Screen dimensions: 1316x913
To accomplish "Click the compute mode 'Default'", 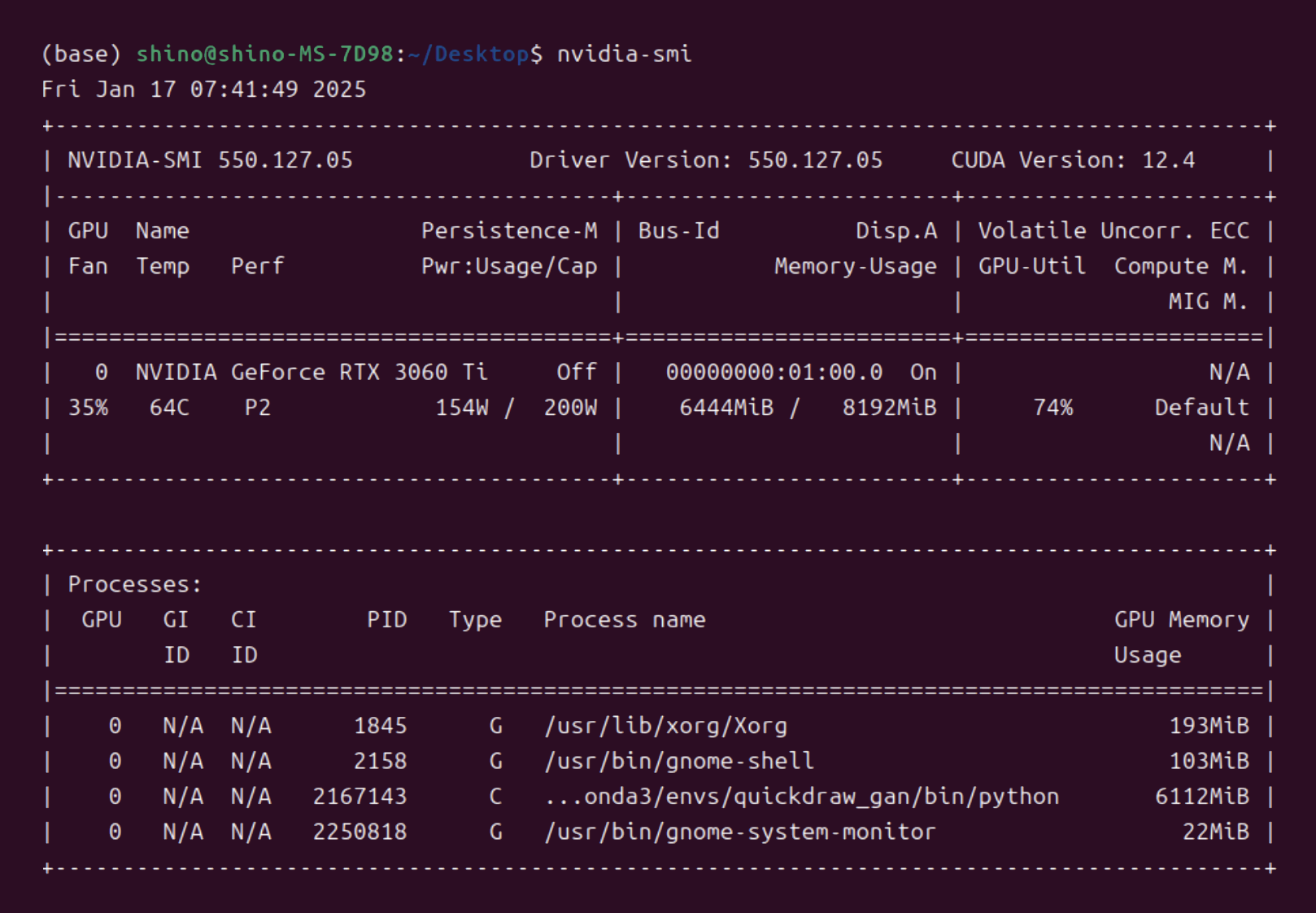I will point(1202,407).
